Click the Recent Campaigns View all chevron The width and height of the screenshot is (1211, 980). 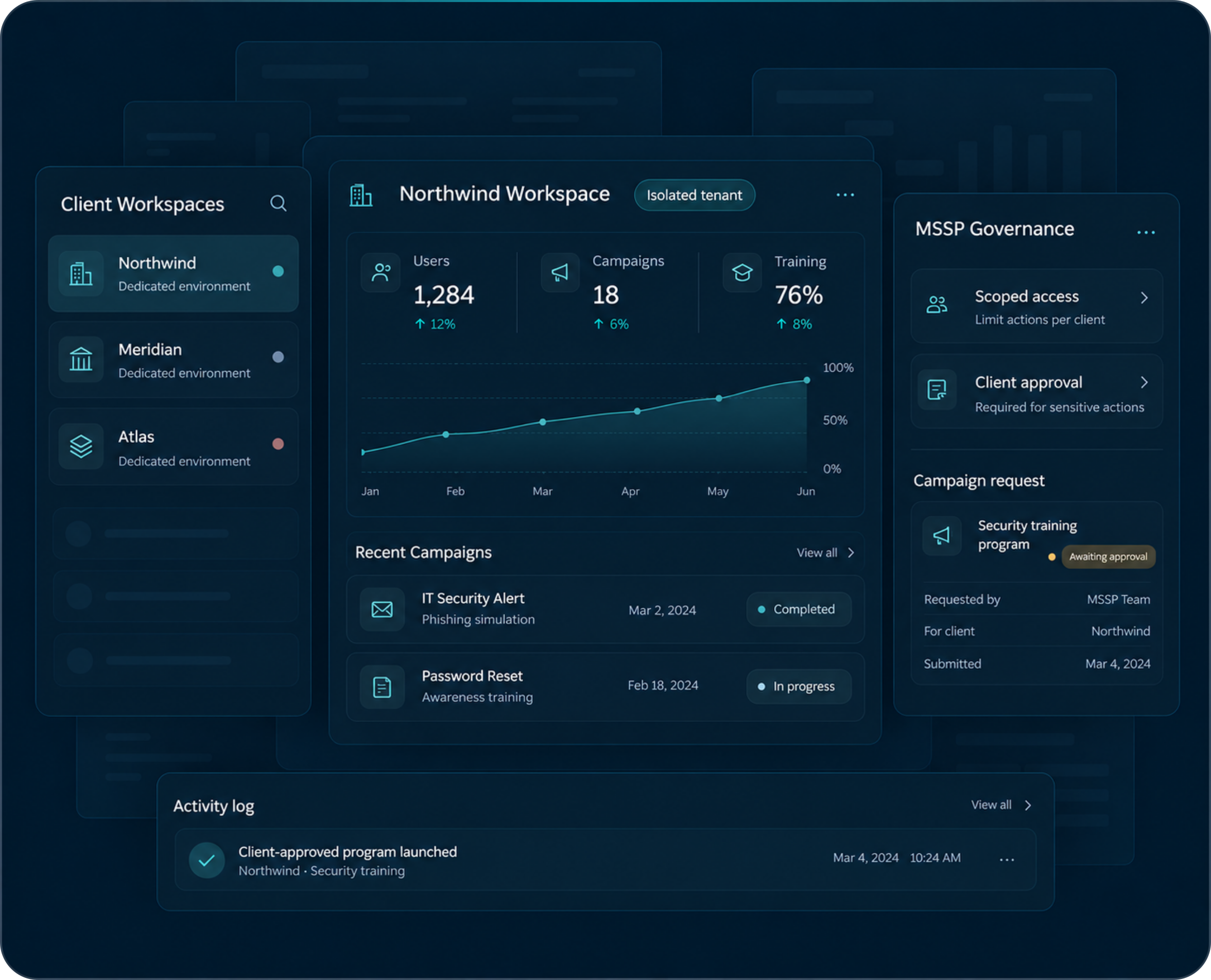[x=851, y=553]
